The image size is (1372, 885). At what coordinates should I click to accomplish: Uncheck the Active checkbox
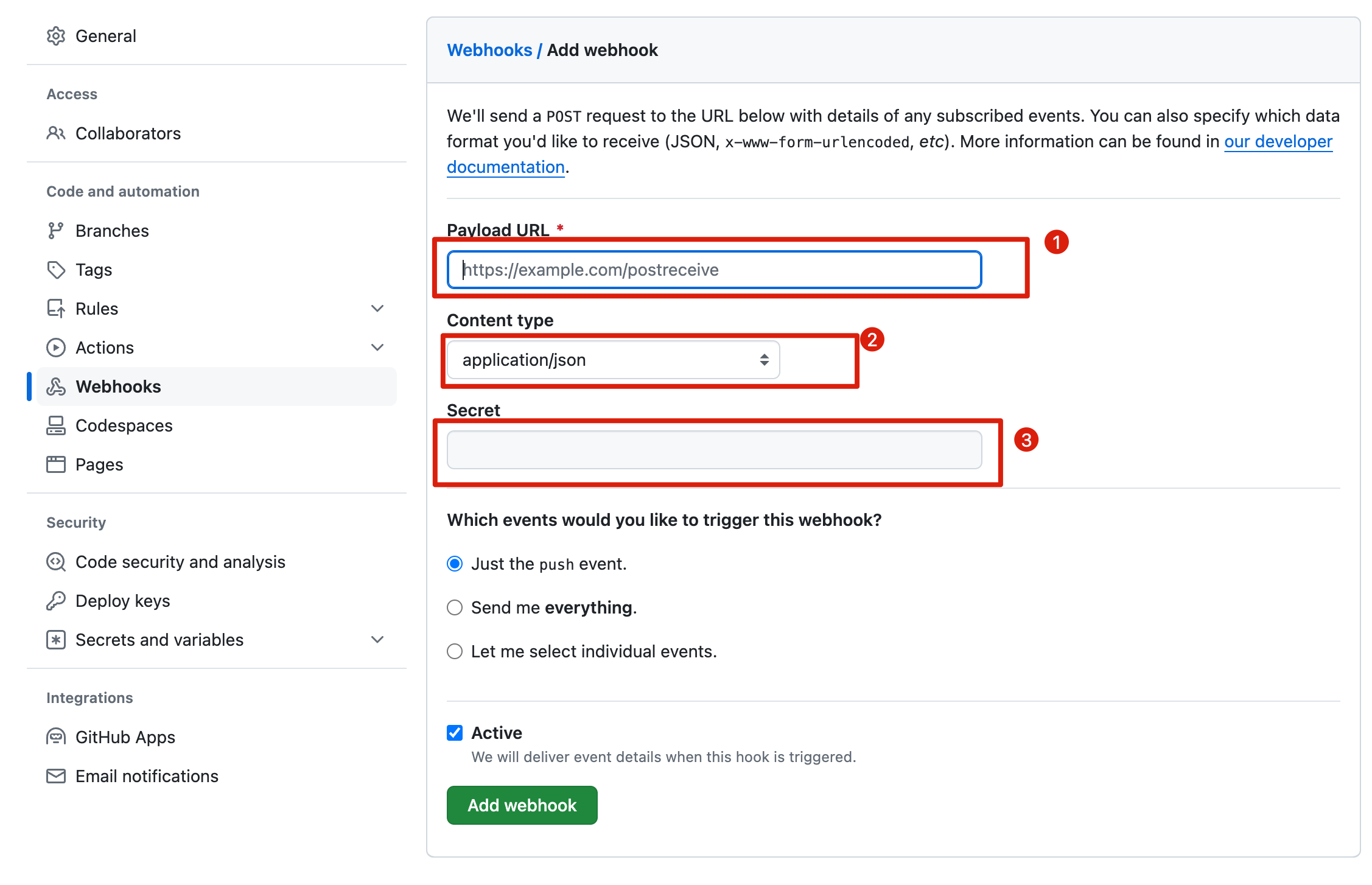(455, 733)
